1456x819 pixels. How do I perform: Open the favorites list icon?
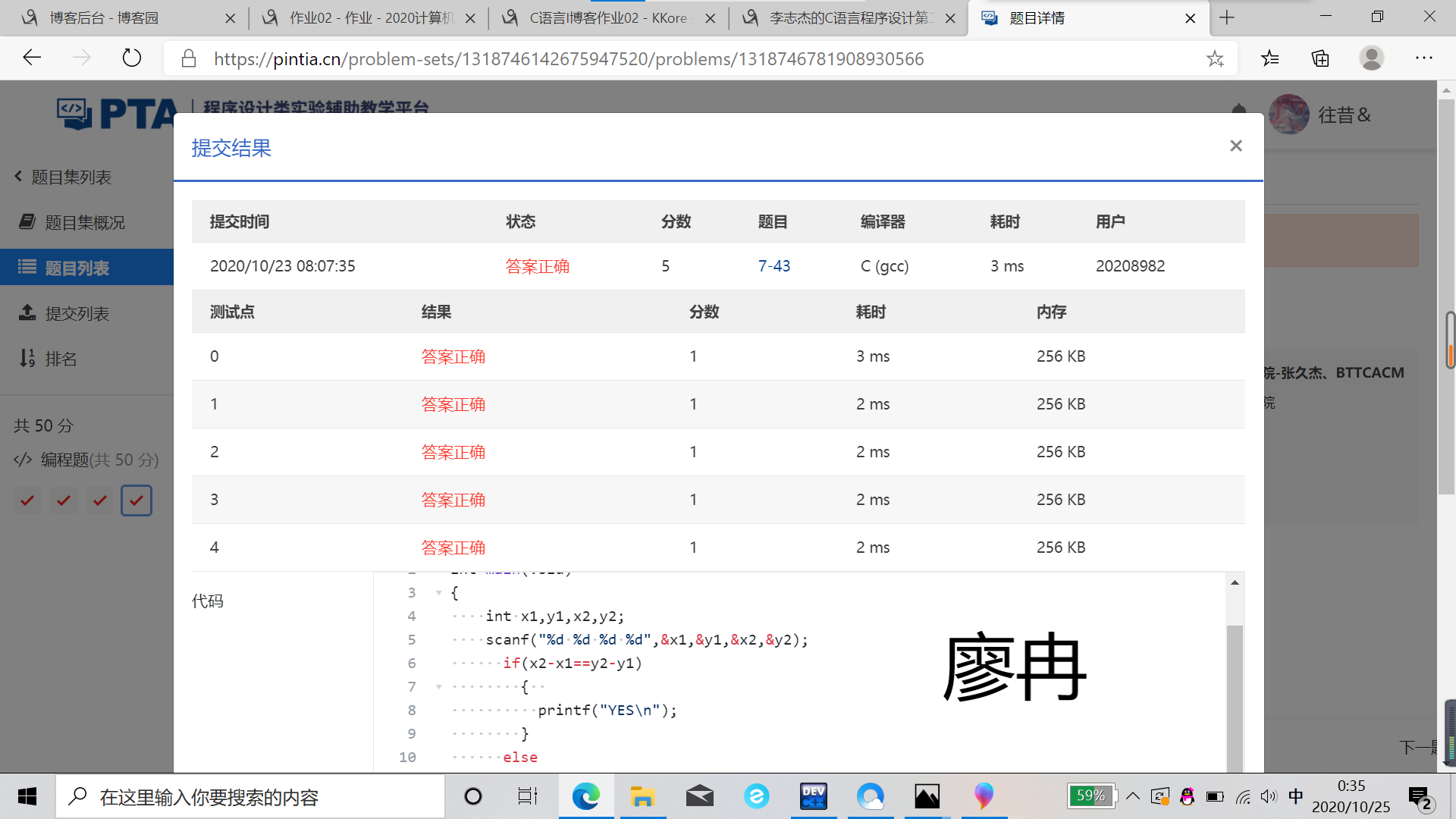1269,58
